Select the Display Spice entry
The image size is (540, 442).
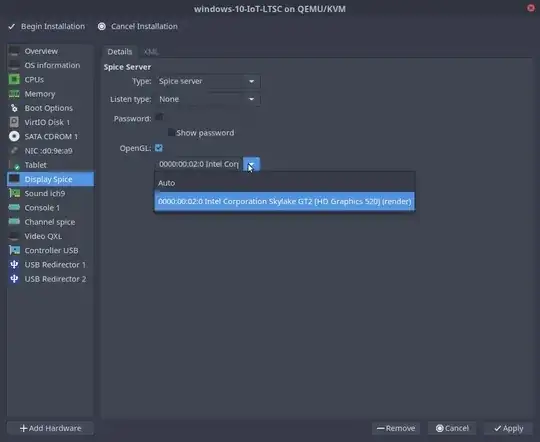[x=50, y=179]
